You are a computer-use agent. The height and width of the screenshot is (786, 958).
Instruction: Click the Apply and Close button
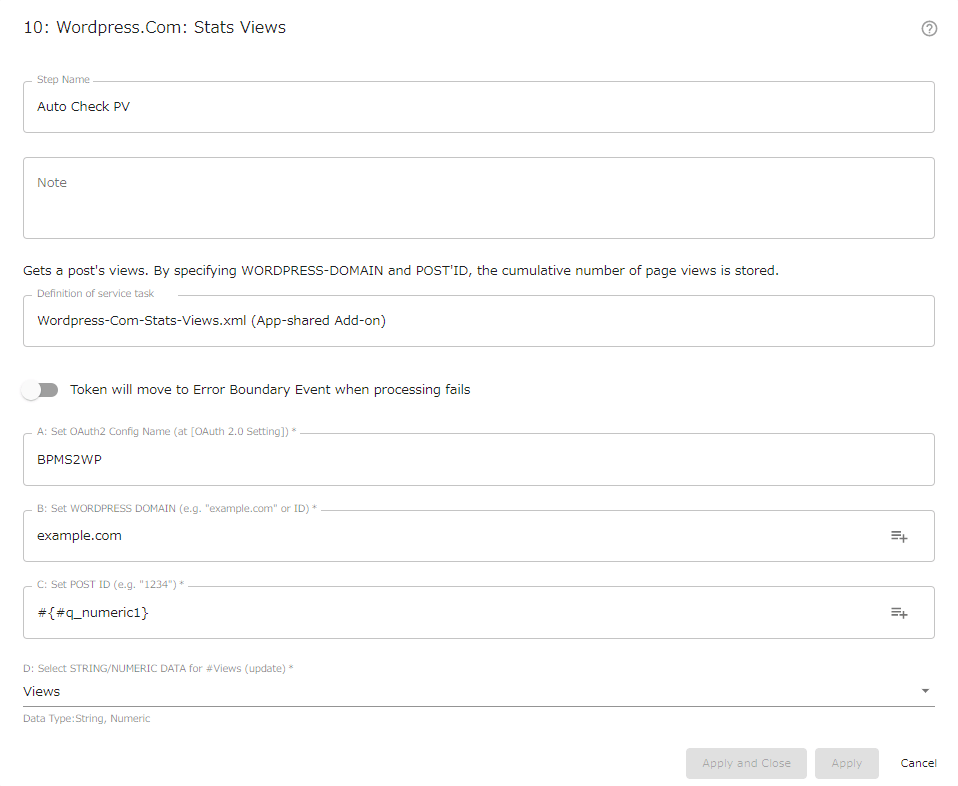click(x=746, y=763)
